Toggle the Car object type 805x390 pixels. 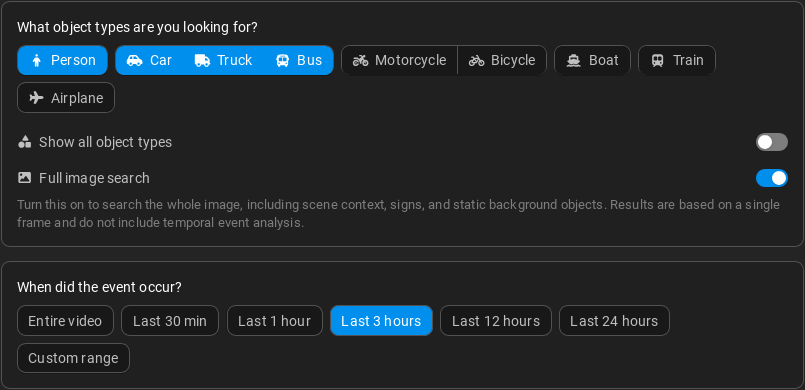149,60
